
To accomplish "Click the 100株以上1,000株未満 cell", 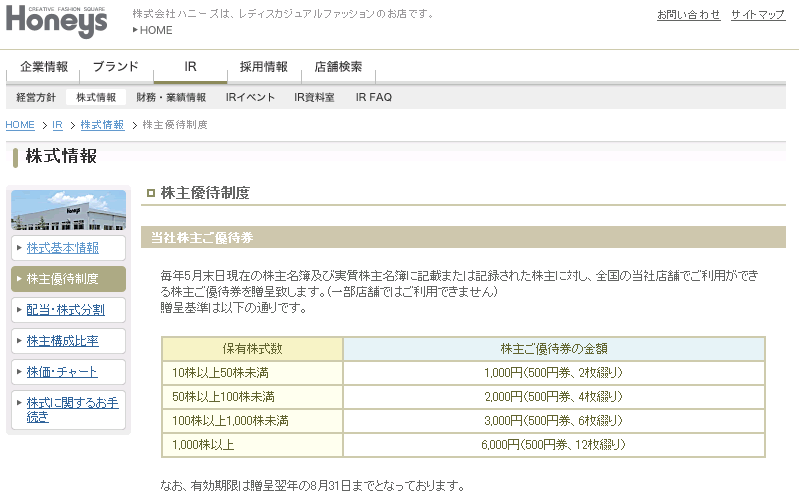I will pos(252,421).
